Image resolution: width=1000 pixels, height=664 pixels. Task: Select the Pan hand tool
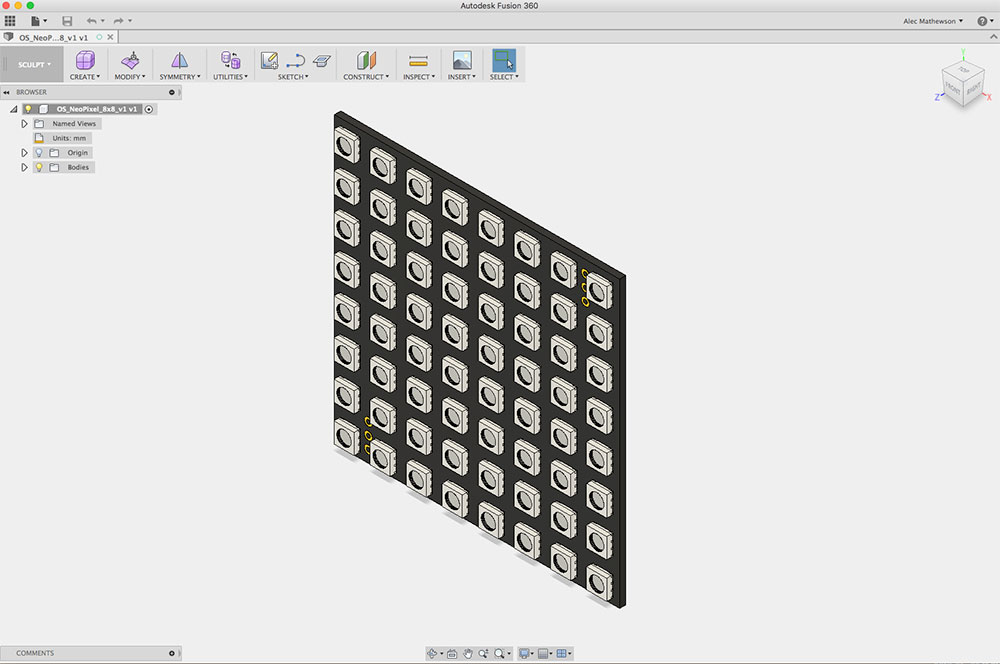click(x=467, y=653)
